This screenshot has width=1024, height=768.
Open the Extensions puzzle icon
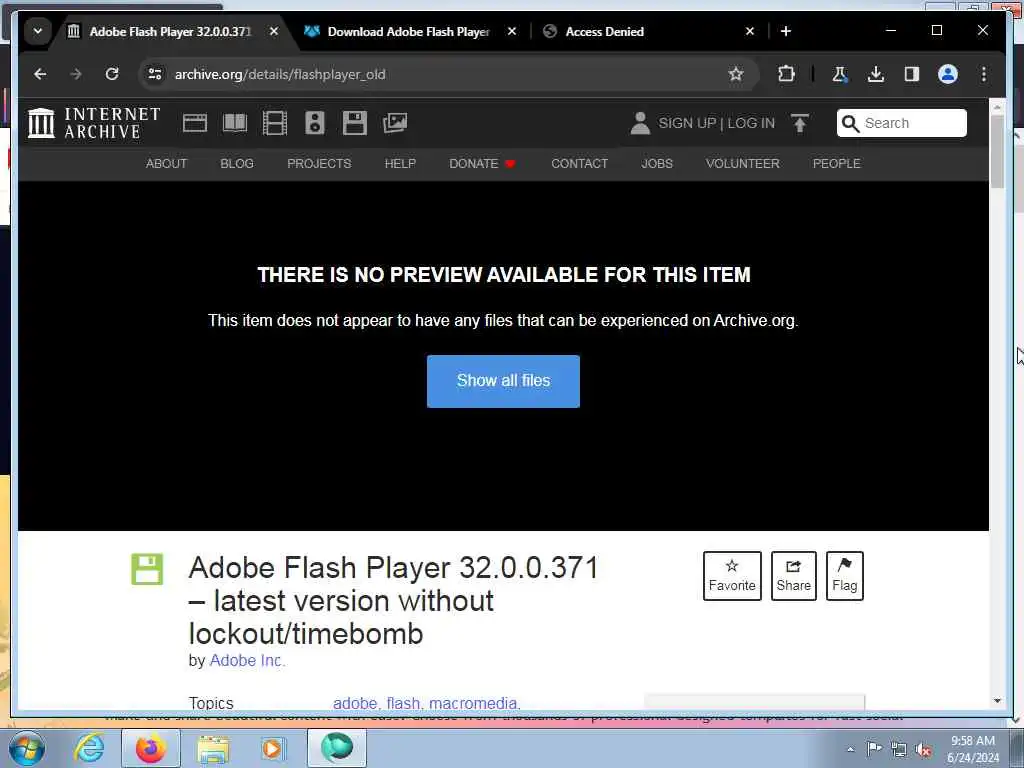(786, 74)
